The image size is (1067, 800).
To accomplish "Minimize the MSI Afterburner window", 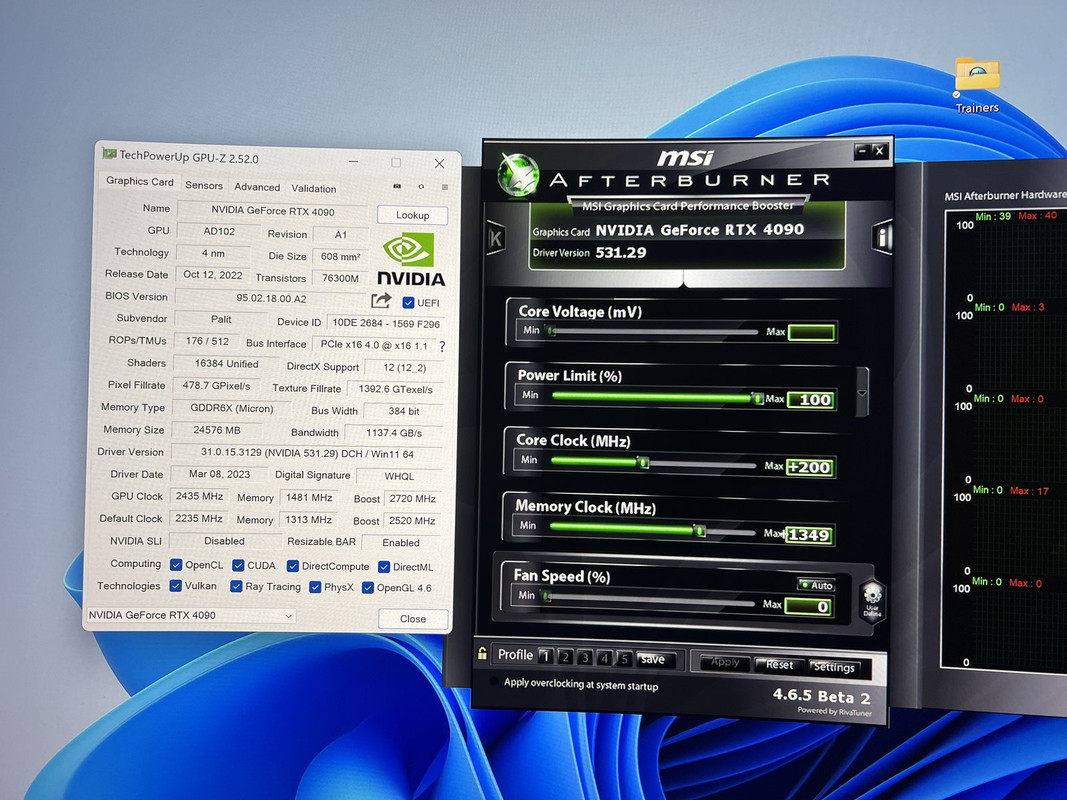I will coord(861,150).
